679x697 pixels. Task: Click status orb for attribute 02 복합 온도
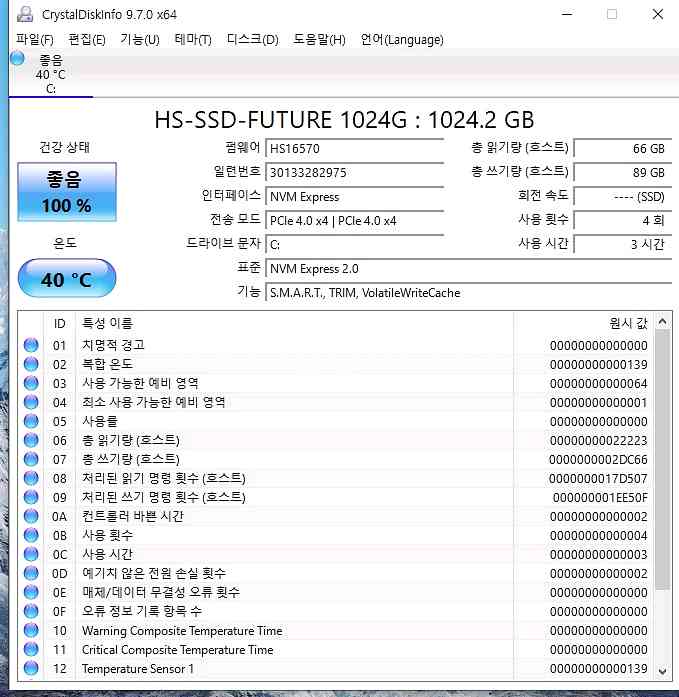tap(31, 364)
